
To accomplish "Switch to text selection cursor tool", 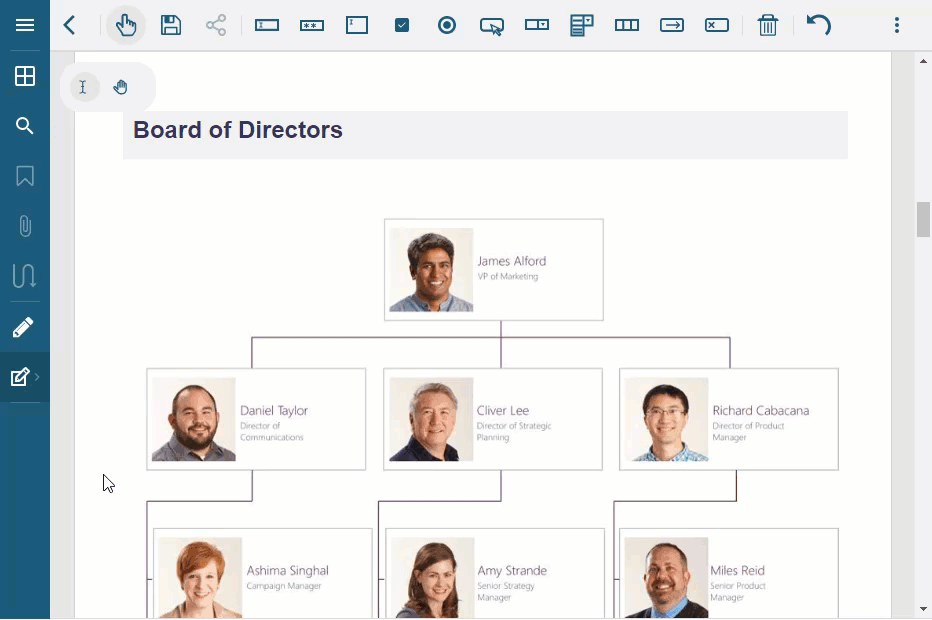I will tap(83, 87).
